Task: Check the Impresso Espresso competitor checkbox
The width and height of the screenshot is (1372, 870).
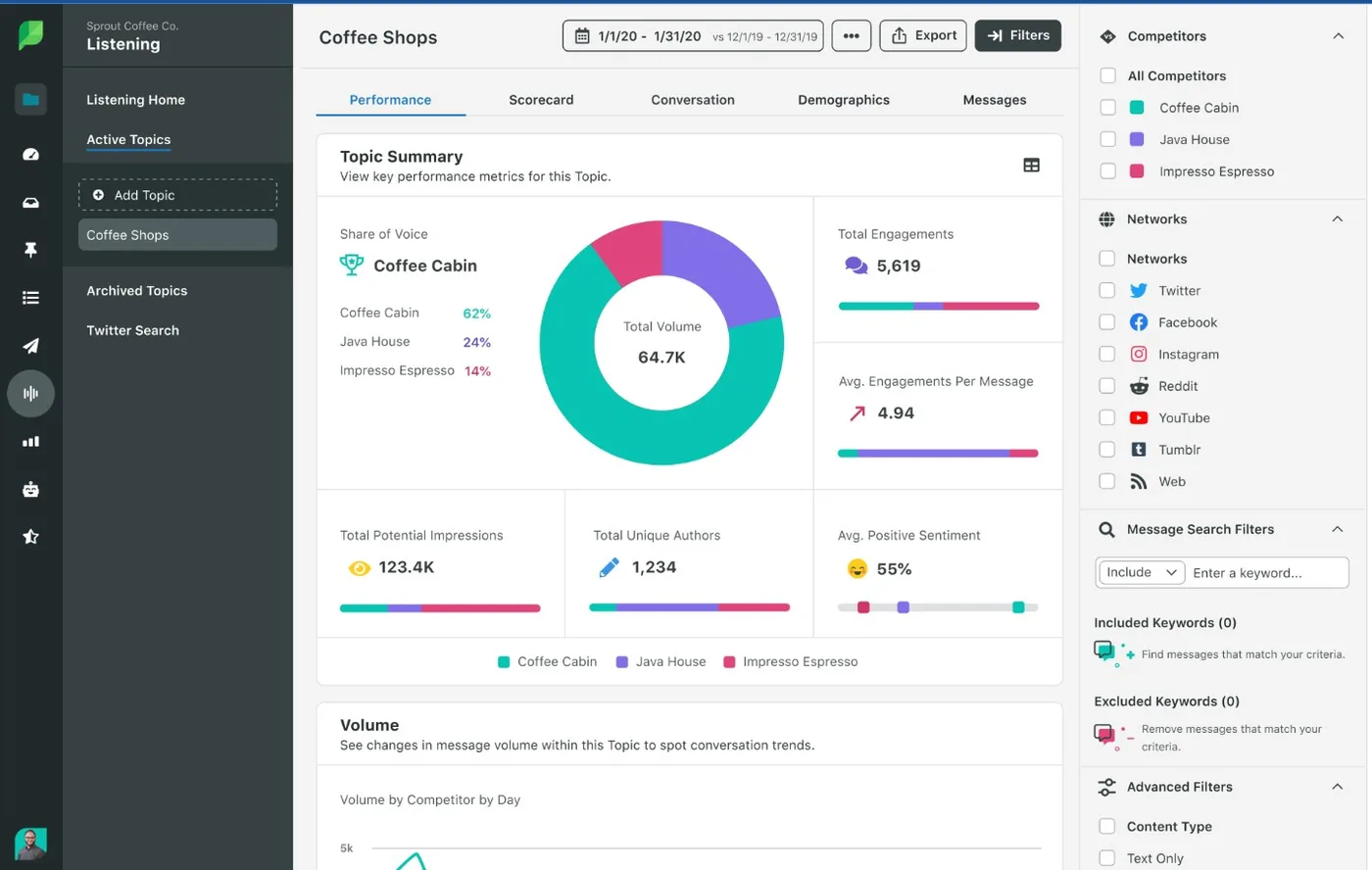Action: tap(1107, 171)
